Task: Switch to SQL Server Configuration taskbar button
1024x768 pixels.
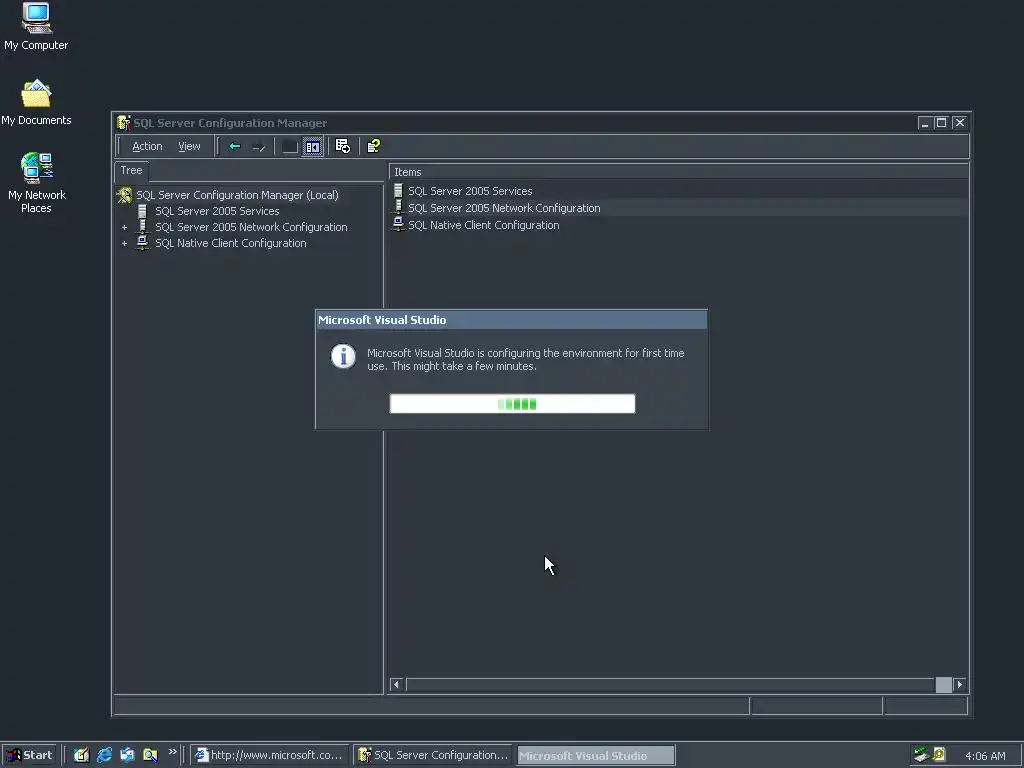Action: click(434, 755)
